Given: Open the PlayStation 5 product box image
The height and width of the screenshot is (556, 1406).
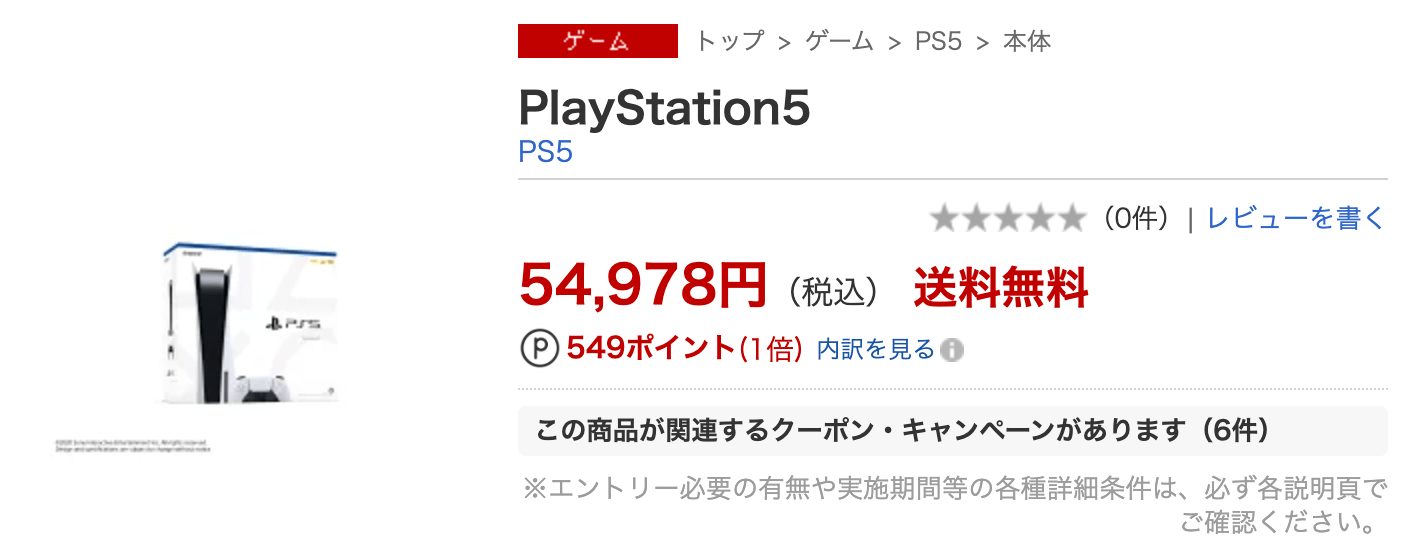Looking at the screenshot, I should [250, 322].
